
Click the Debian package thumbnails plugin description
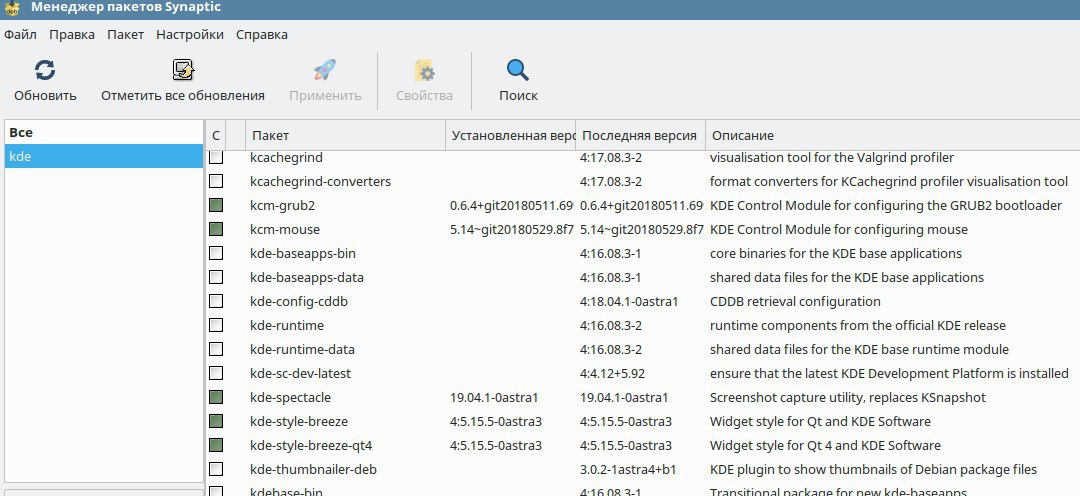873,470
